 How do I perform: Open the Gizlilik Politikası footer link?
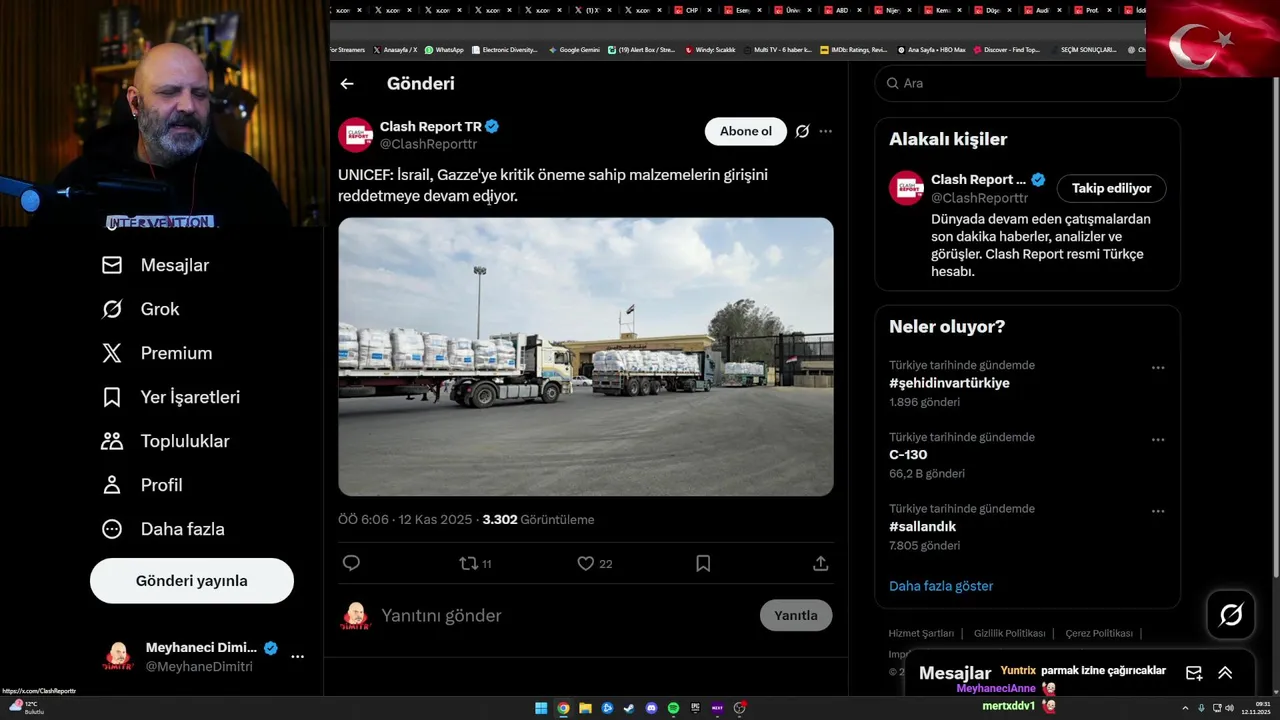(x=1009, y=634)
